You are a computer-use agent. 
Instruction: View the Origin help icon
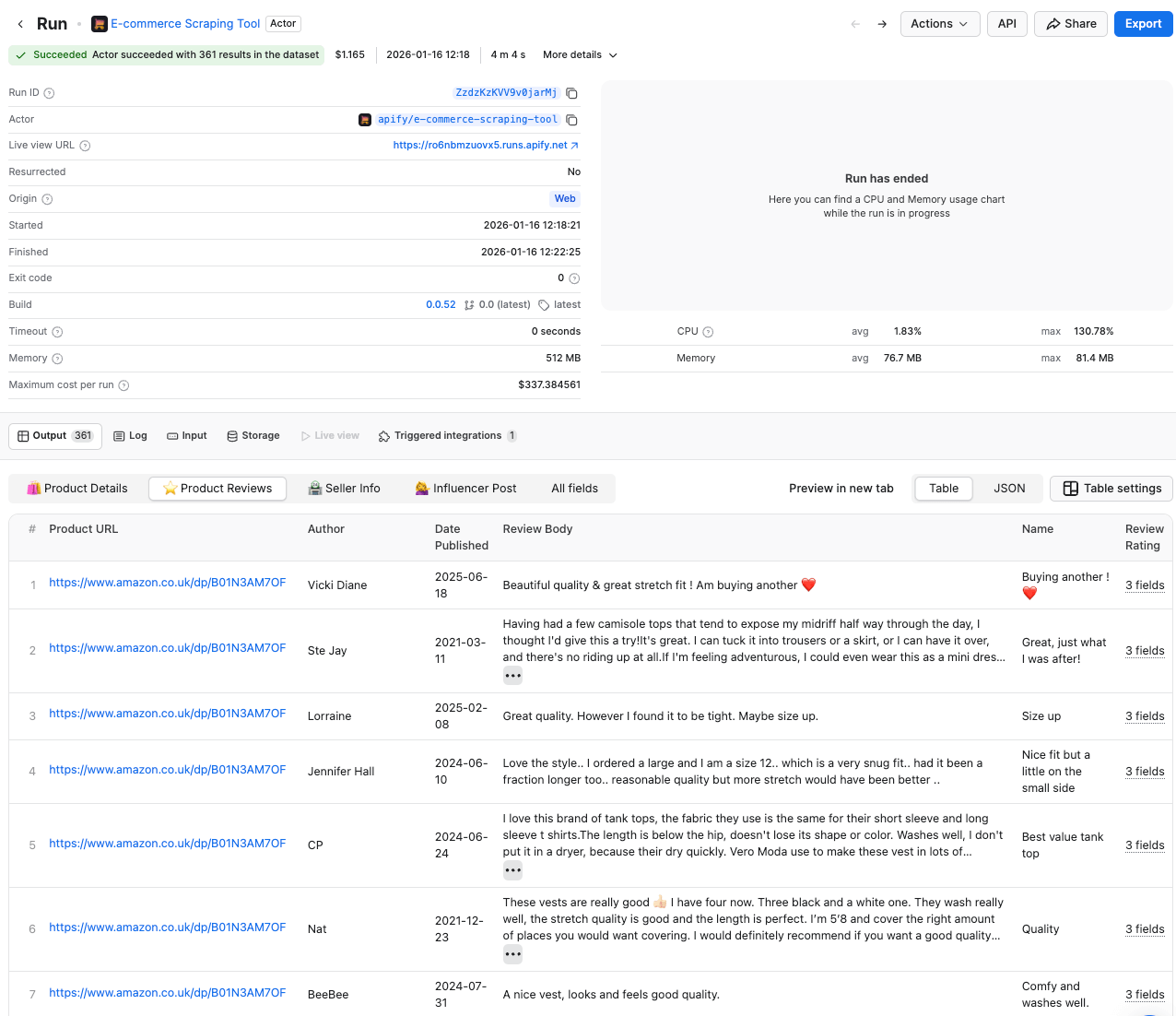46,199
